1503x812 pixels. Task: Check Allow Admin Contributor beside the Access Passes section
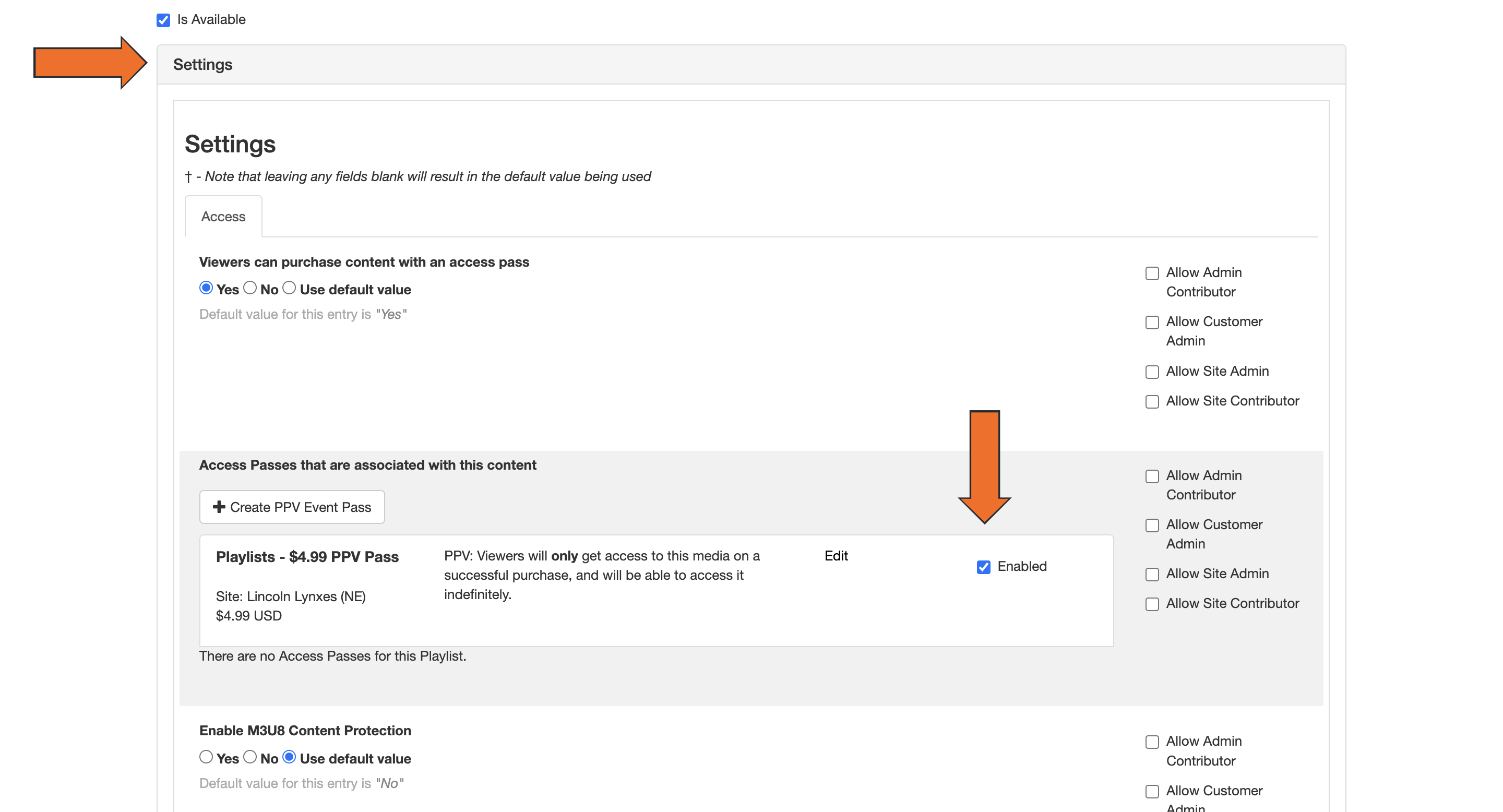click(1152, 476)
